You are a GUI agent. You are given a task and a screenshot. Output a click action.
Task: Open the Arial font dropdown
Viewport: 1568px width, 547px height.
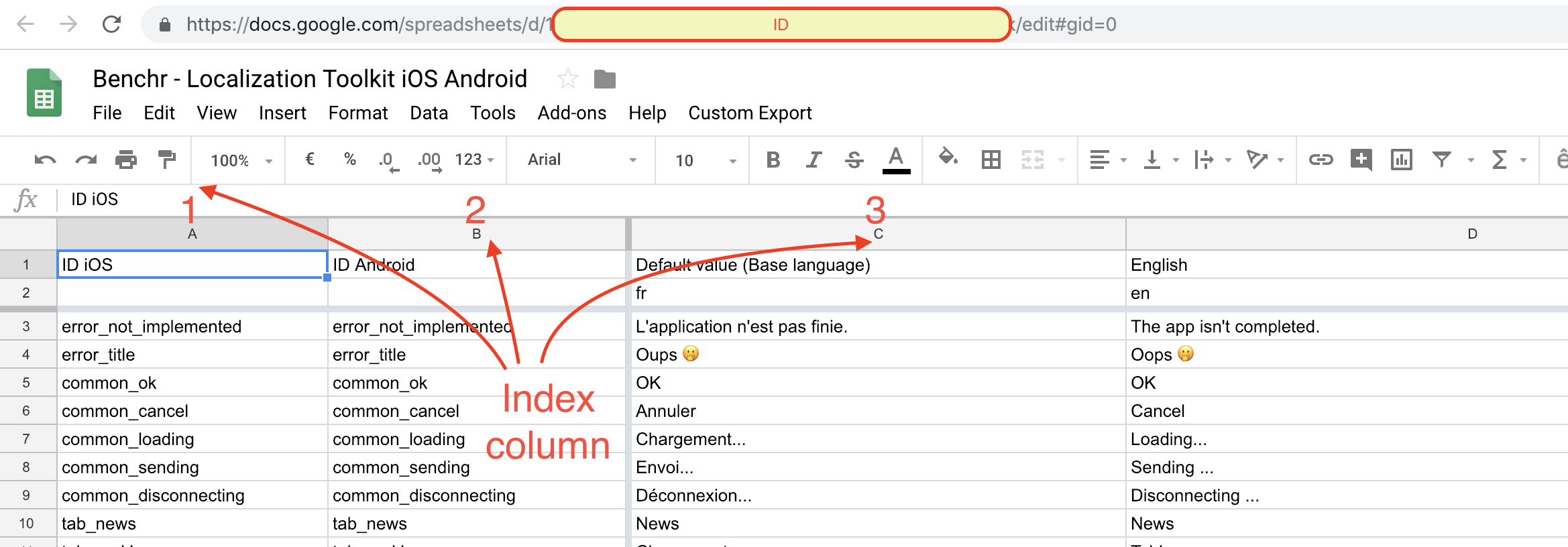pos(582,160)
